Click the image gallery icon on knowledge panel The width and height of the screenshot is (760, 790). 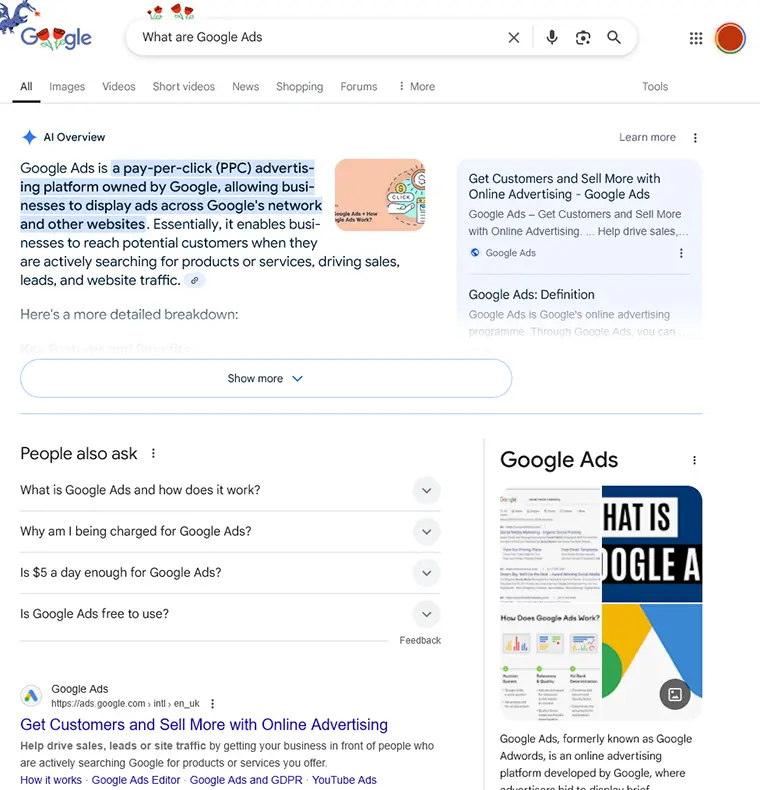click(675, 694)
